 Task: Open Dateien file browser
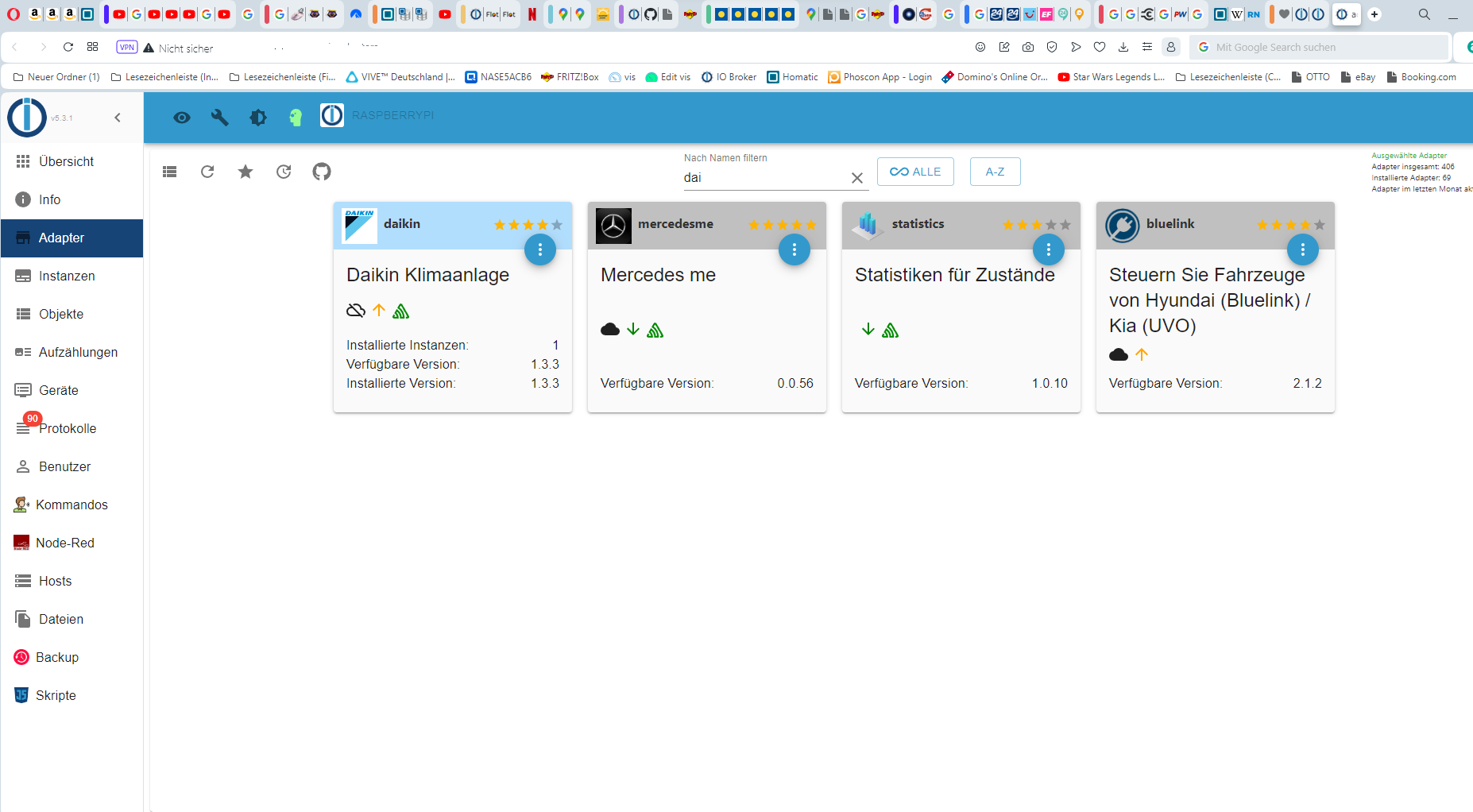pyautogui.click(x=72, y=619)
